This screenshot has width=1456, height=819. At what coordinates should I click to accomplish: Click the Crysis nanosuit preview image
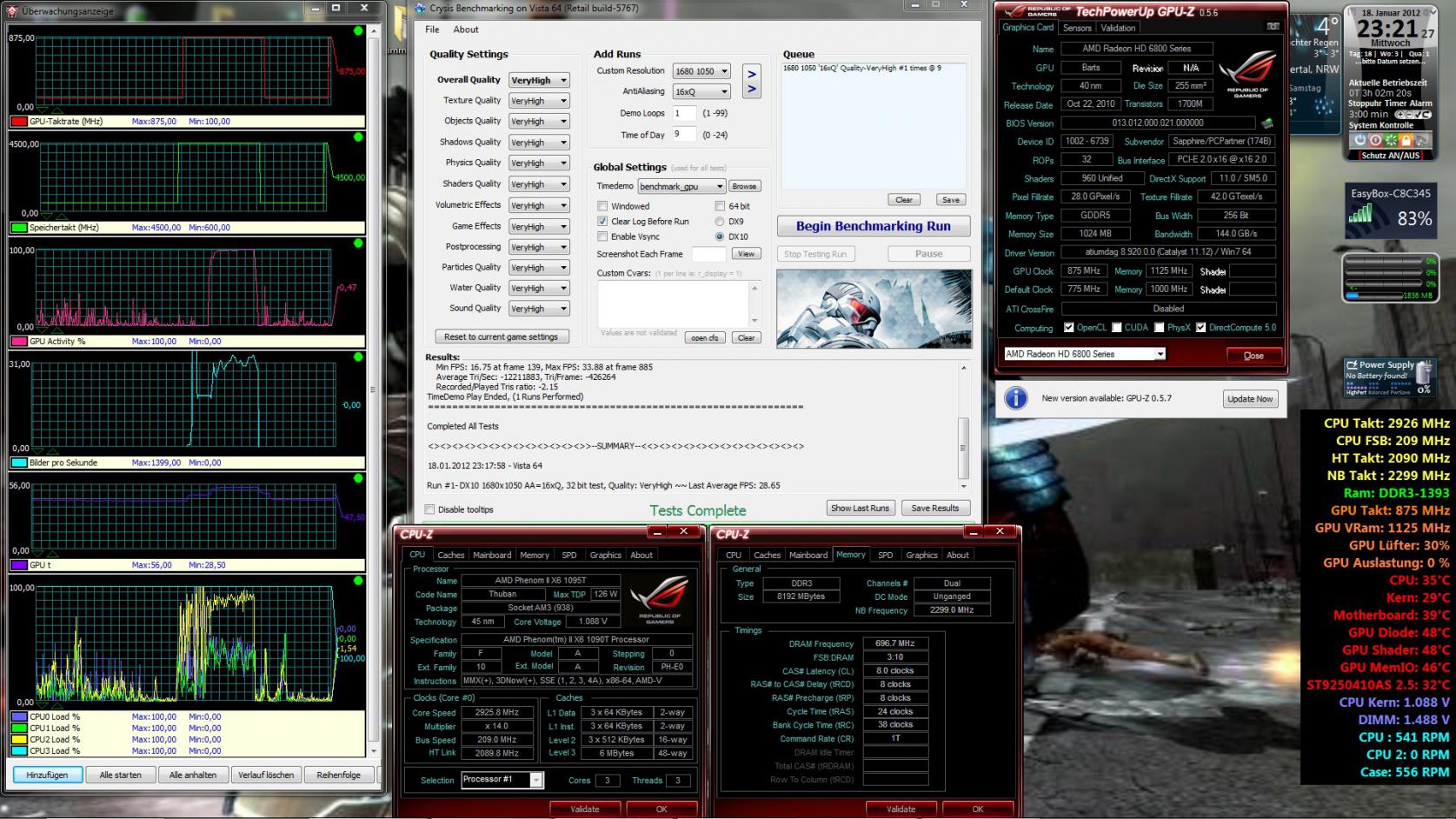874,309
